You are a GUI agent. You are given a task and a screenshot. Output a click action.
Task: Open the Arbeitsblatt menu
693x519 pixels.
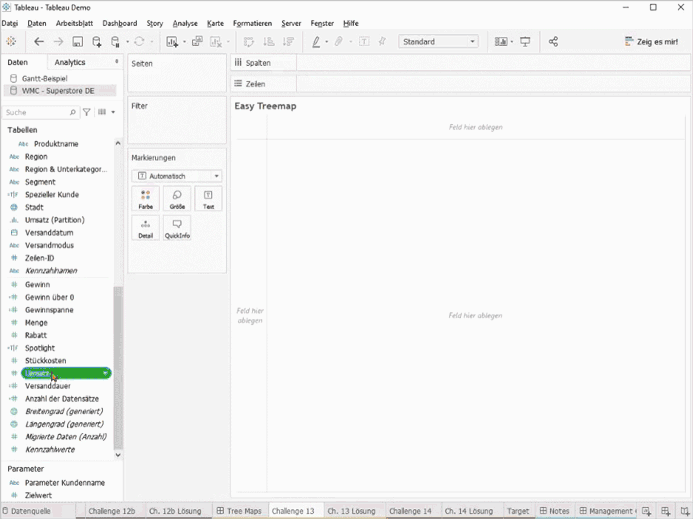click(x=74, y=23)
